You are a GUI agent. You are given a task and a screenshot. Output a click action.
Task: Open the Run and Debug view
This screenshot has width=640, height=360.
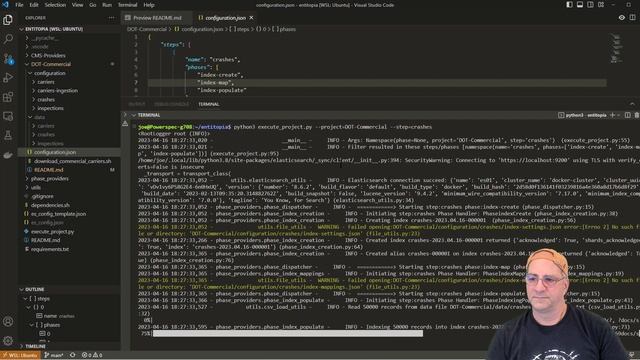coord(8,78)
